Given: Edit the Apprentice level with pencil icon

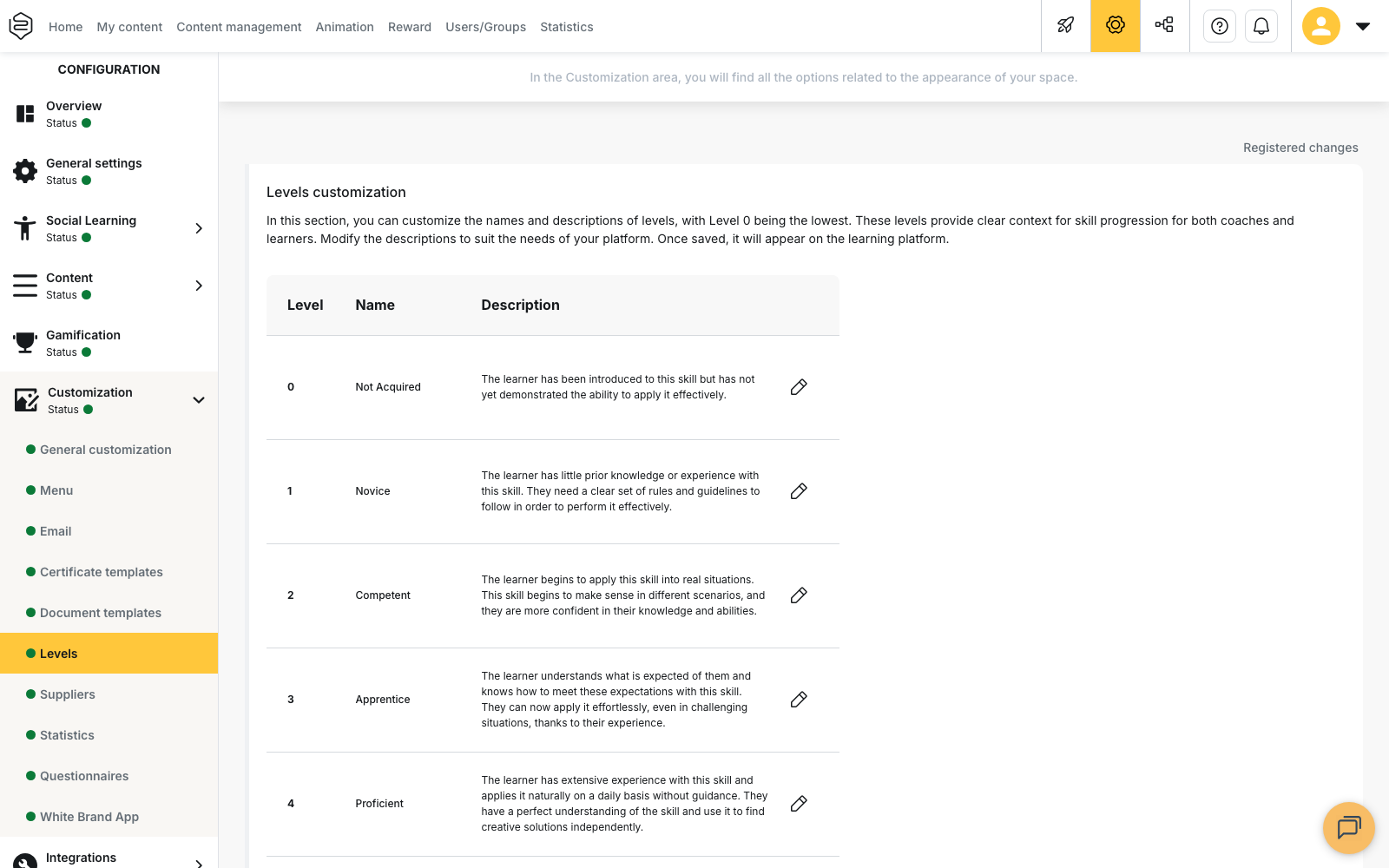Looking at the screenshot, I should [x=799, y=700].
